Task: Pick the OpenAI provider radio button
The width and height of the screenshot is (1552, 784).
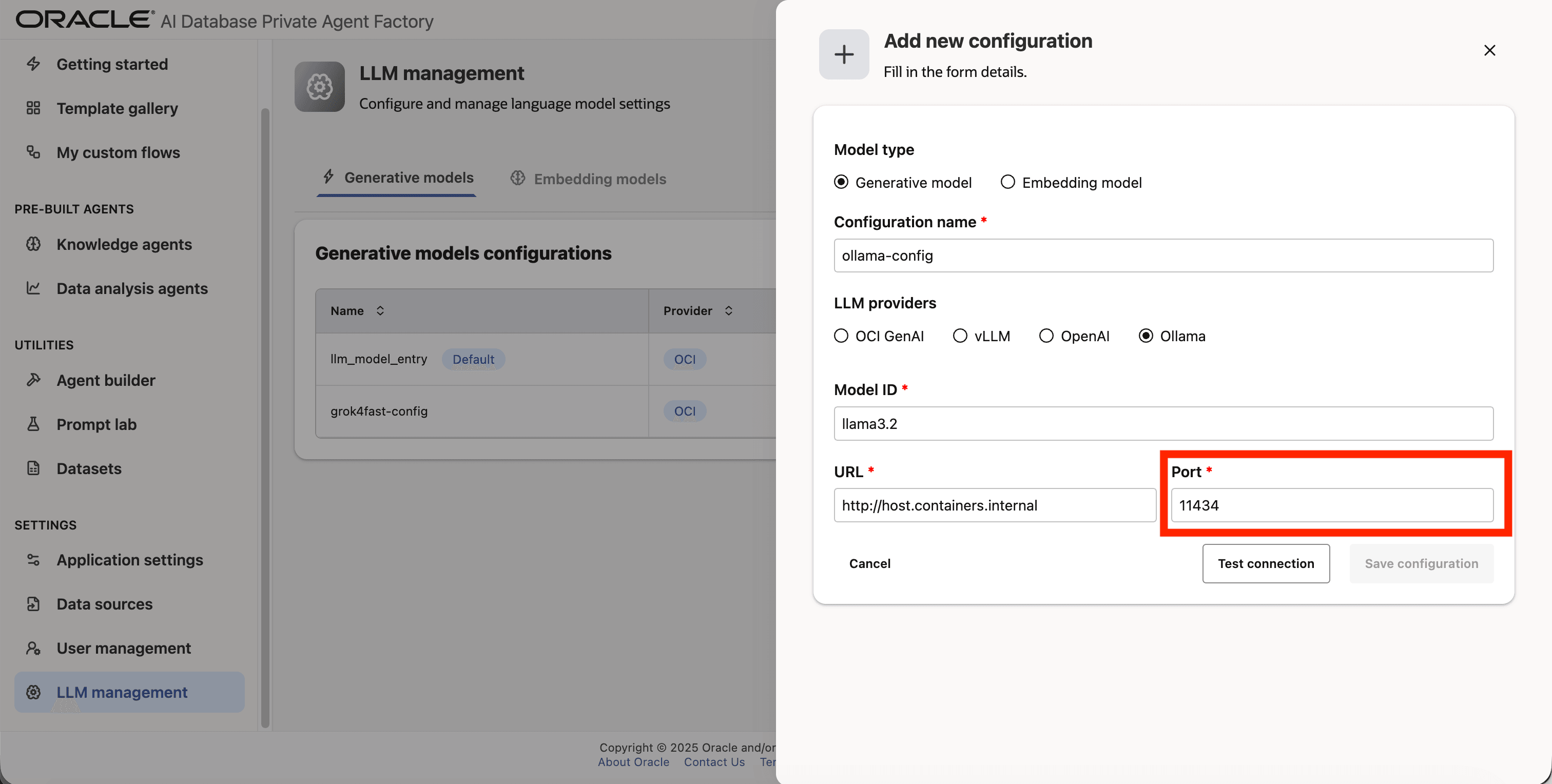Action: pos(1046,336)
